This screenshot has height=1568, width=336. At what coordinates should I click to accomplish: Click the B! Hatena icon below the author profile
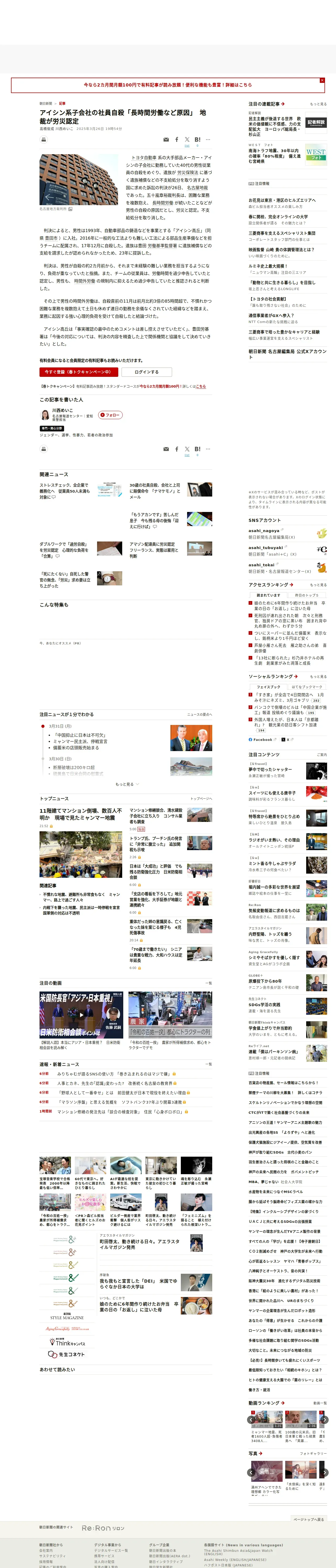pyautogui.click(x=198, y=449)
